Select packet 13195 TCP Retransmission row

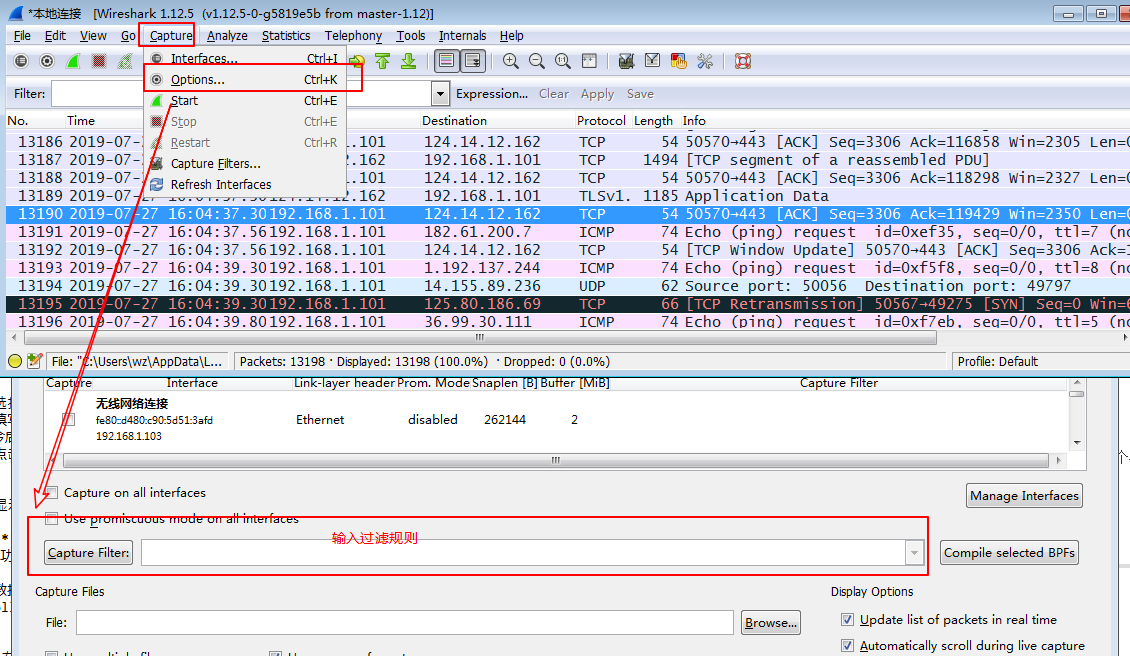[x=567, y=303]
